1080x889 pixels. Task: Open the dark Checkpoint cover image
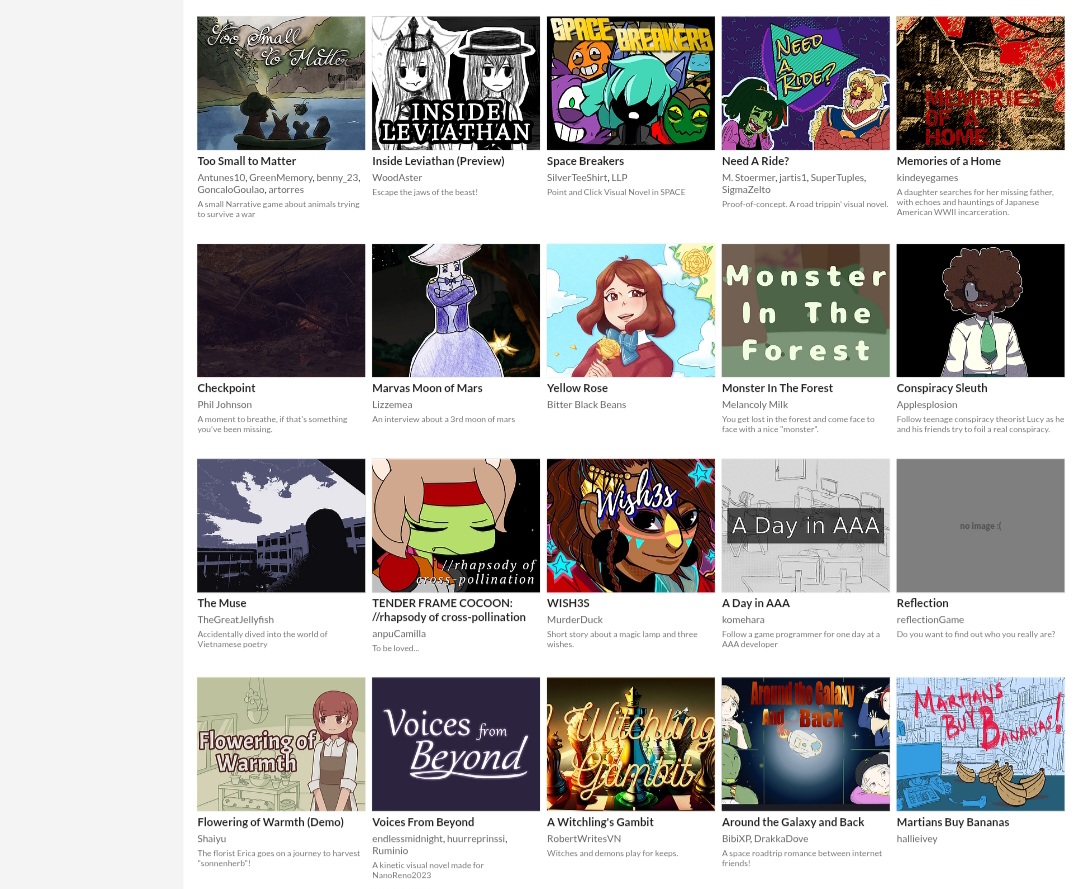pyautogui.click(x=281, y=311)
